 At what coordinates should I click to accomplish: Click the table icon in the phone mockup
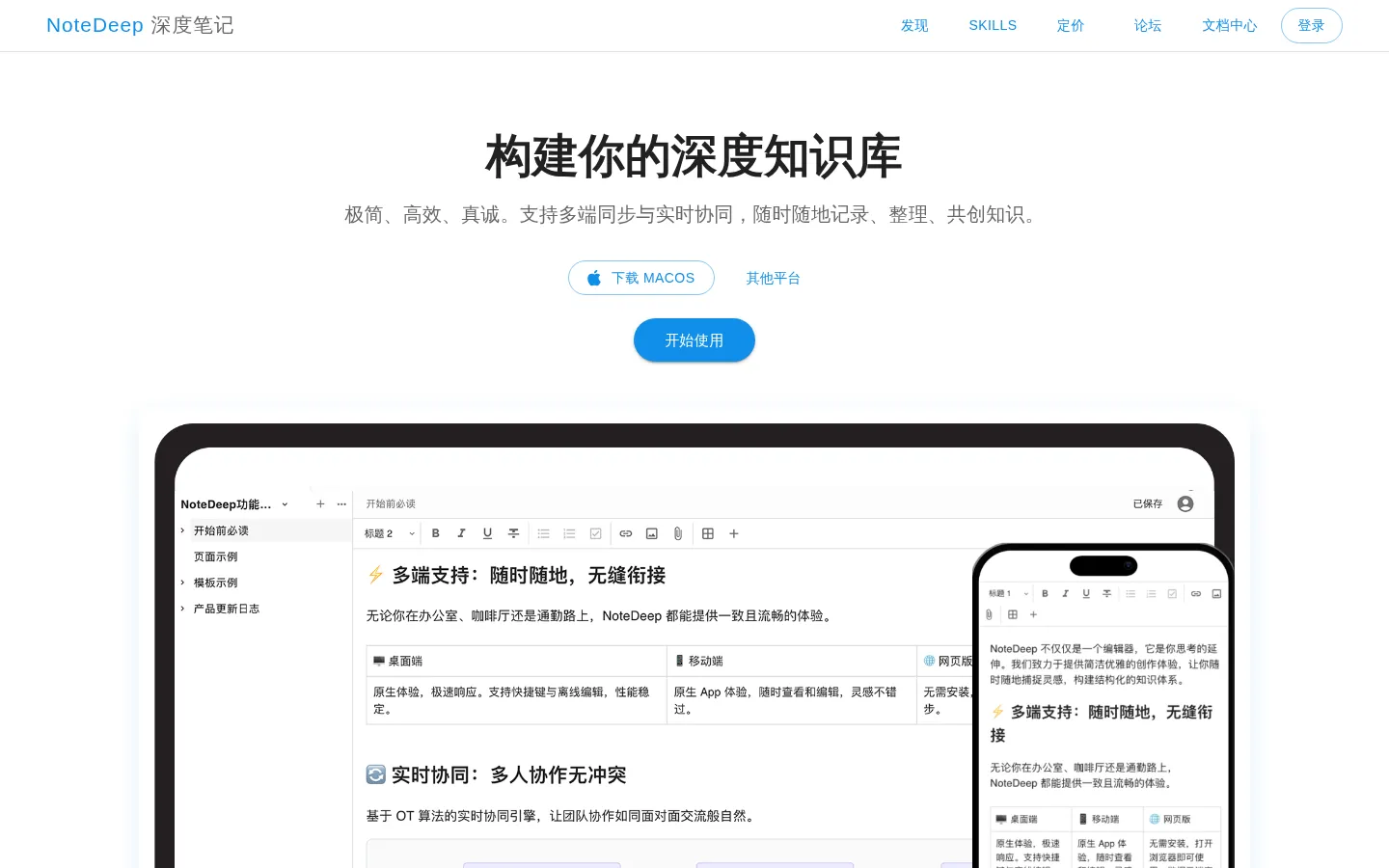pos(1013,614)
